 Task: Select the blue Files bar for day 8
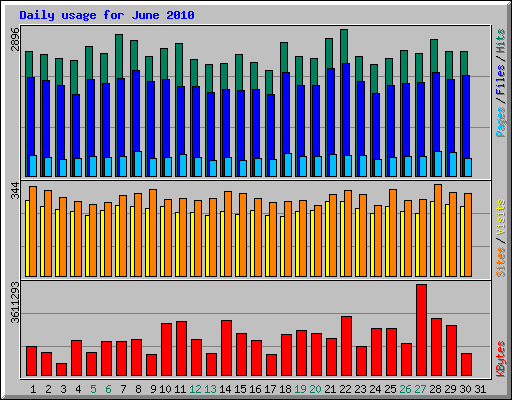click(136, 112)
